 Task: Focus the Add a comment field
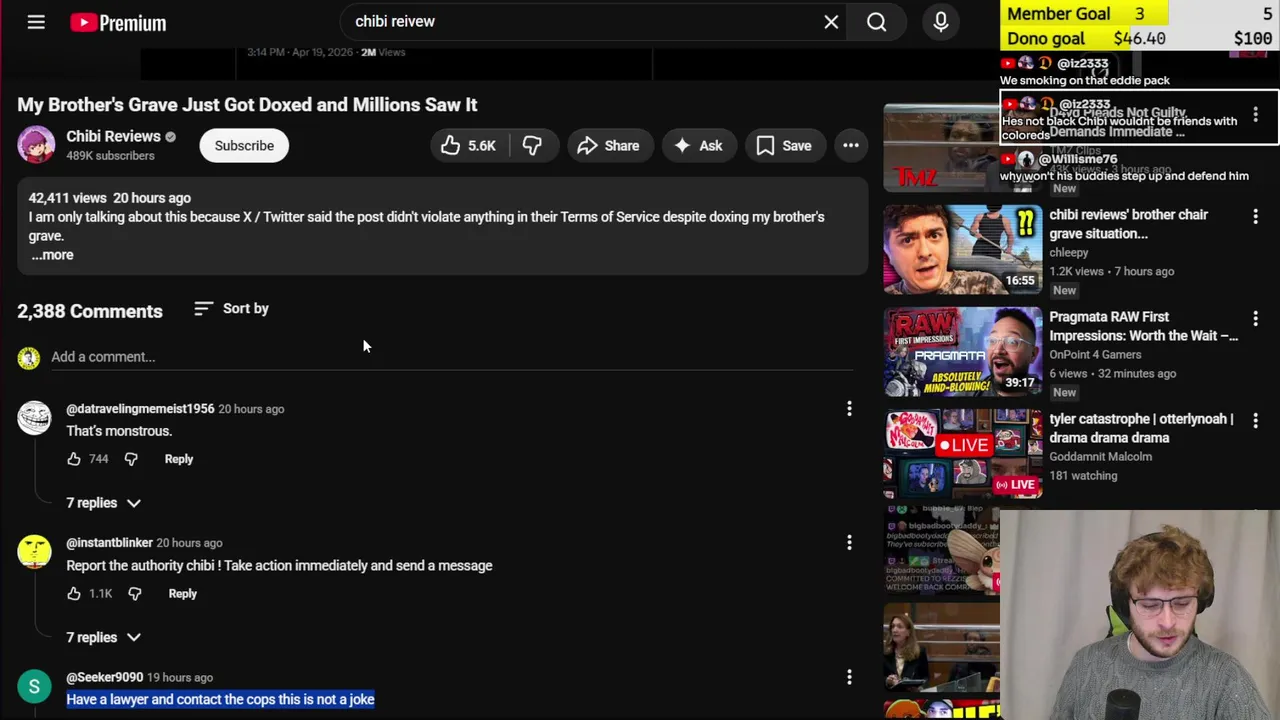point(450,357)
